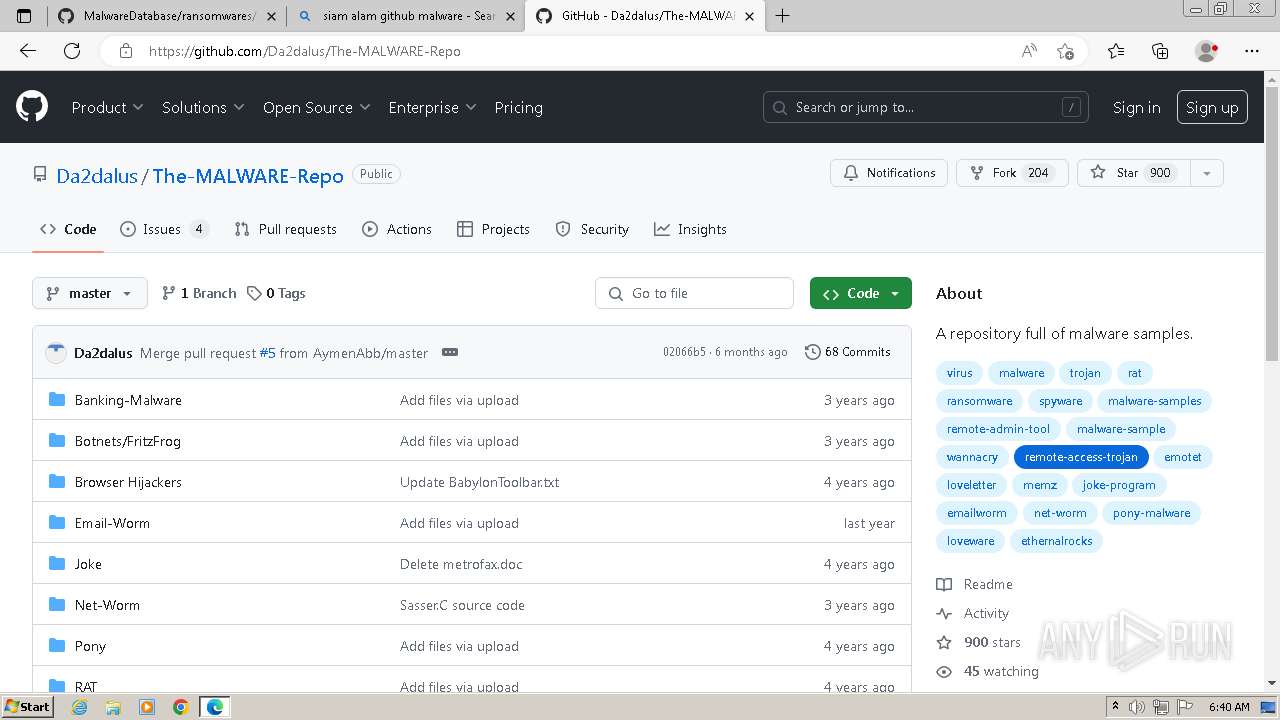This screenshot has height=720, width=1280.
Task: Expand the Solutions menu
Action: click(x=203, y=107)
